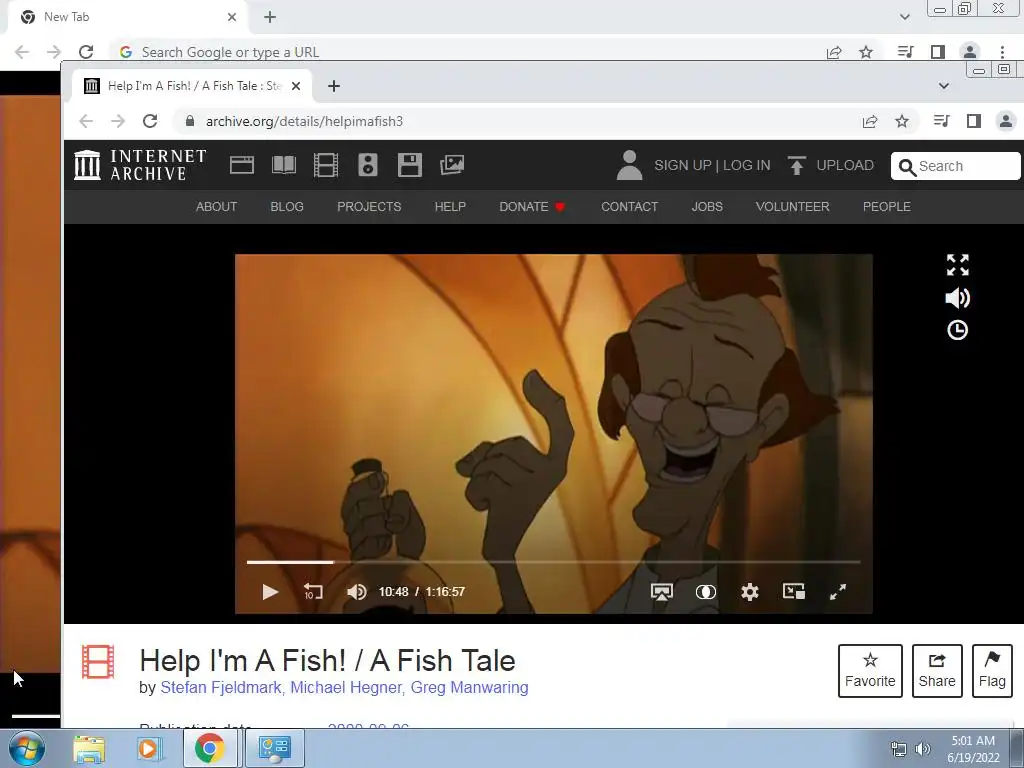Image resolution: width=1024 pixels, height=768 pixels.
Task: Open the VOLUNTEER link
Action: click(792, 206)
